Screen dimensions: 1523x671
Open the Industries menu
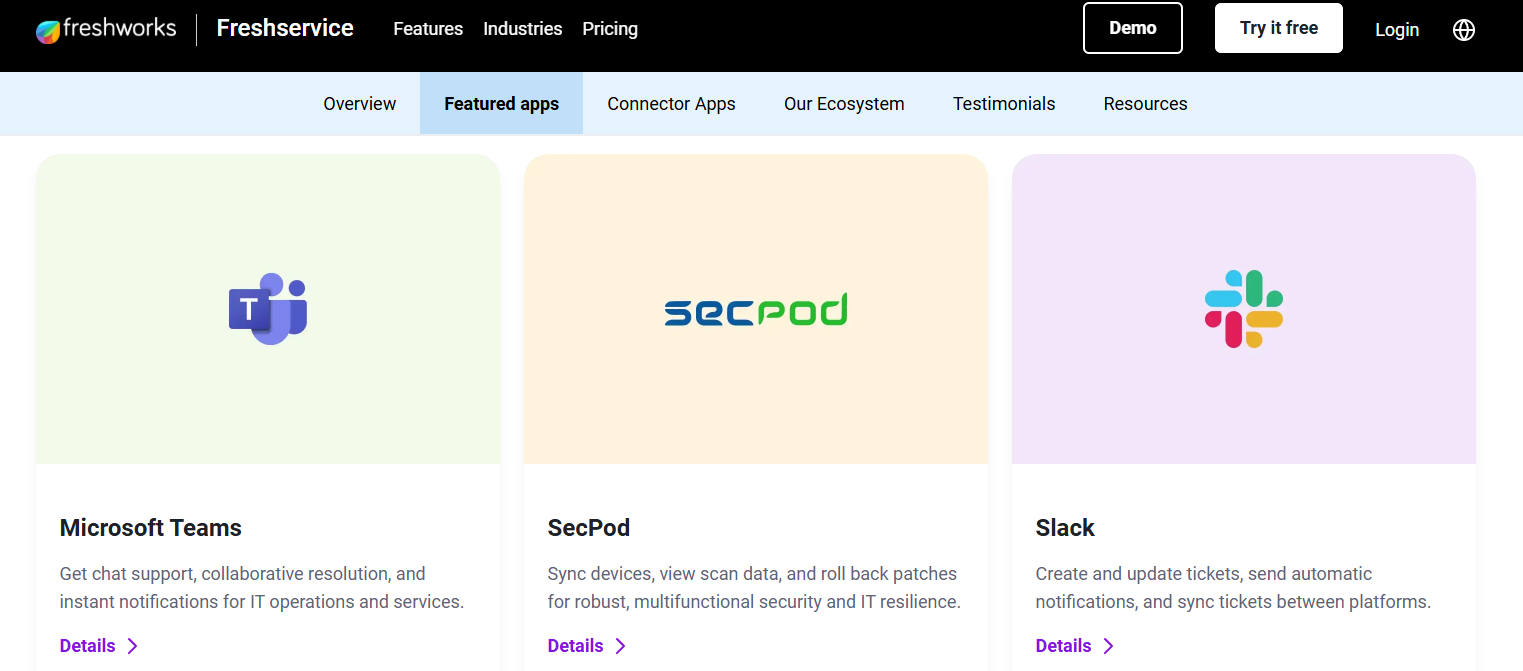point(523,29)
